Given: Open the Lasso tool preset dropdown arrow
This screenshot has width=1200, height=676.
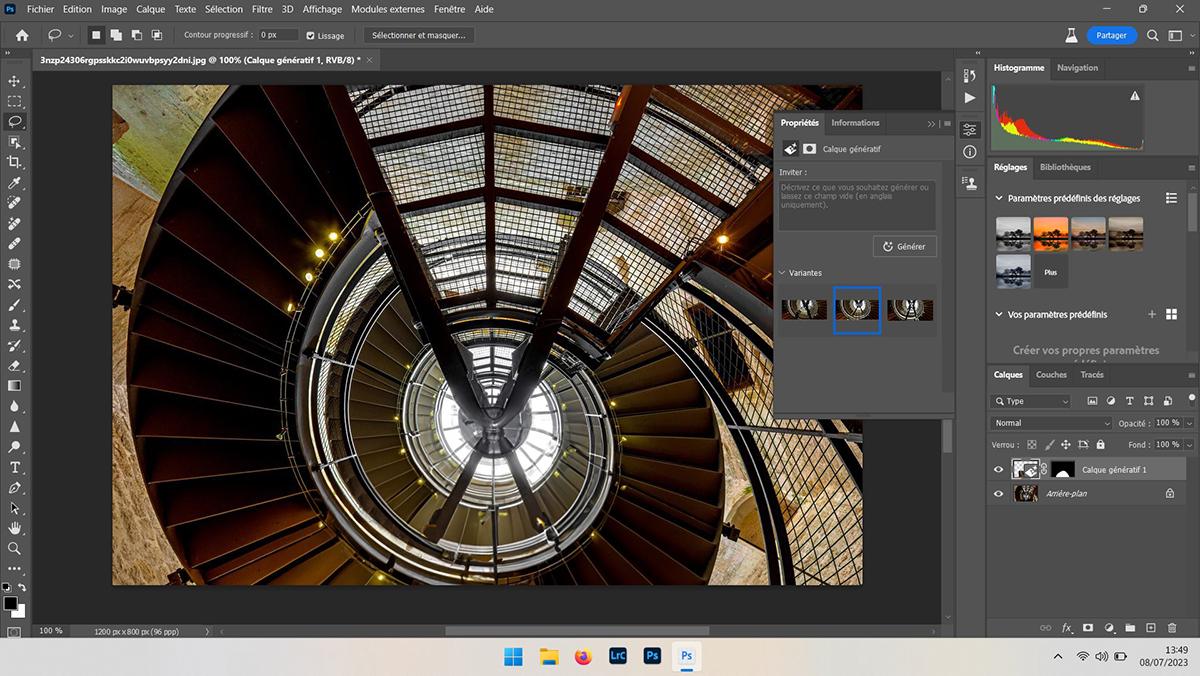Looking at the screenshot, I should click(x=70, y=35).
